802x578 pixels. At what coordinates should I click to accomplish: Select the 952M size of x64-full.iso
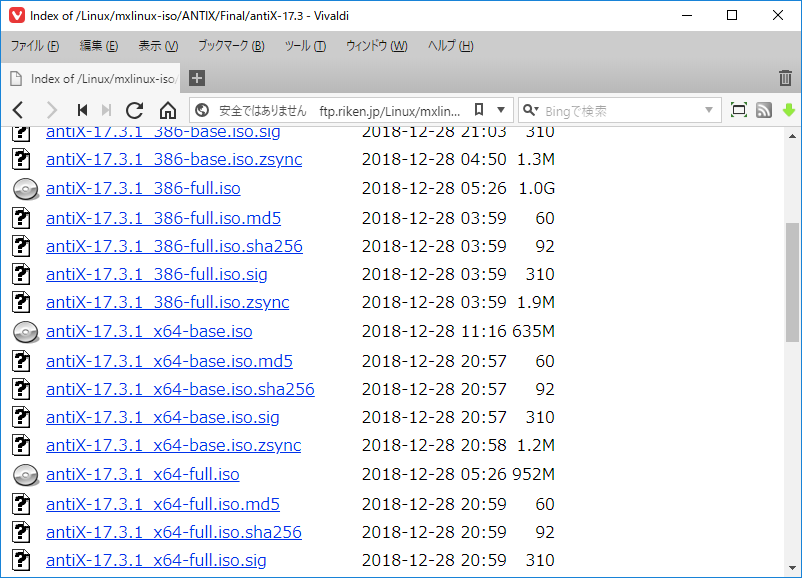pos(533,475)
